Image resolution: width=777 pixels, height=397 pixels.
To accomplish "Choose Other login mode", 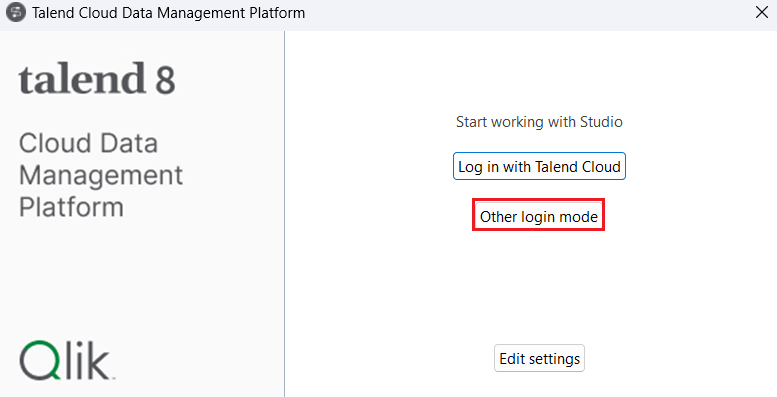I will pyautogui.click(x=539, y=216).
